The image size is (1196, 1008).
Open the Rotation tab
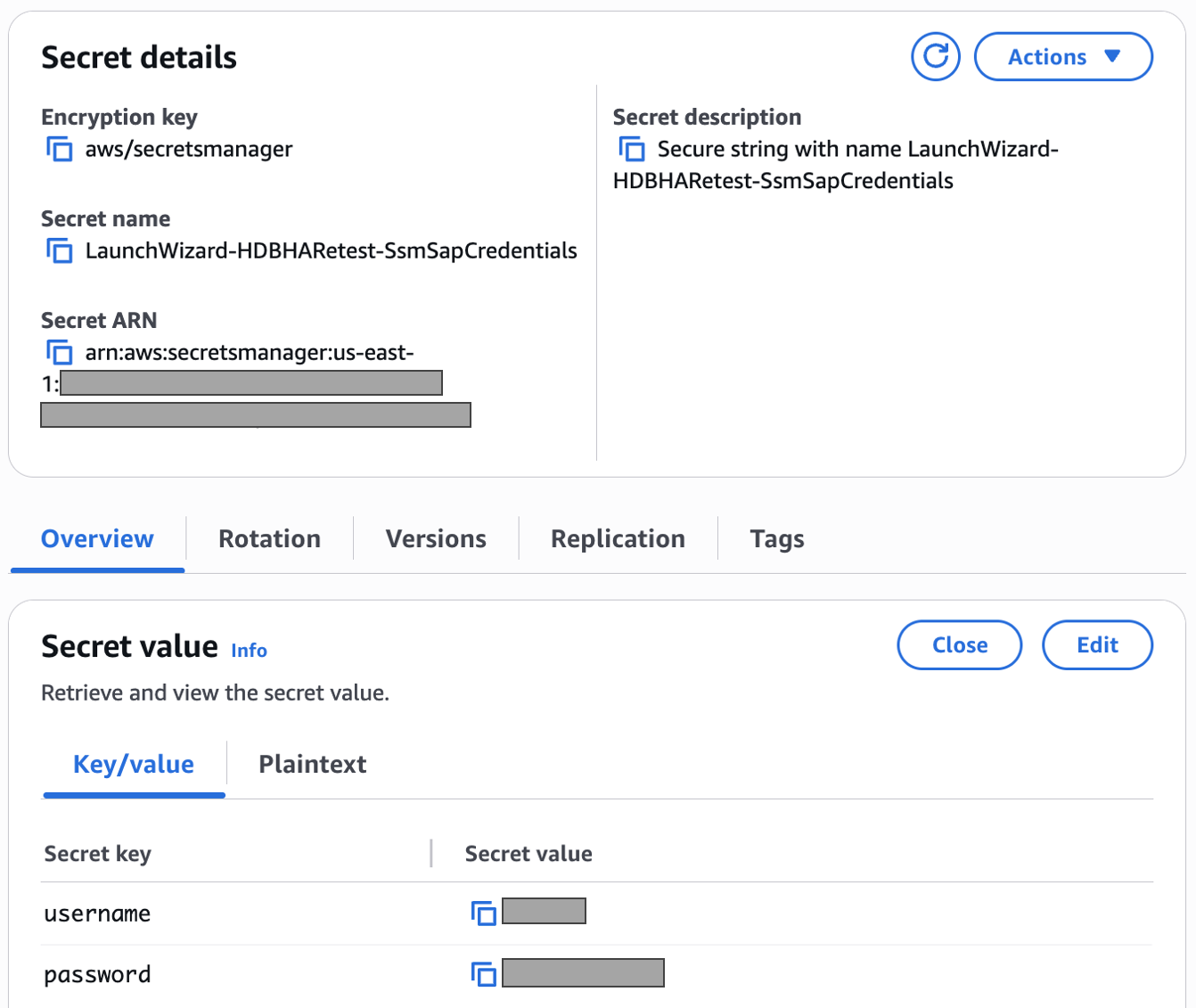pyautogui.click(x=269, y=538)
